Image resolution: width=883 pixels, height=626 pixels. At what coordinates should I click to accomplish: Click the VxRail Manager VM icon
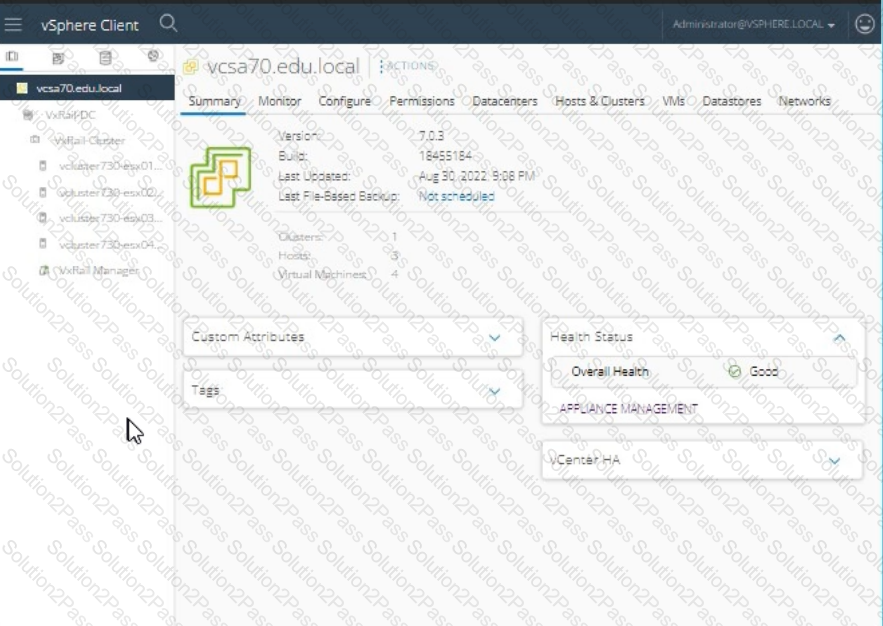pos(43,270)
